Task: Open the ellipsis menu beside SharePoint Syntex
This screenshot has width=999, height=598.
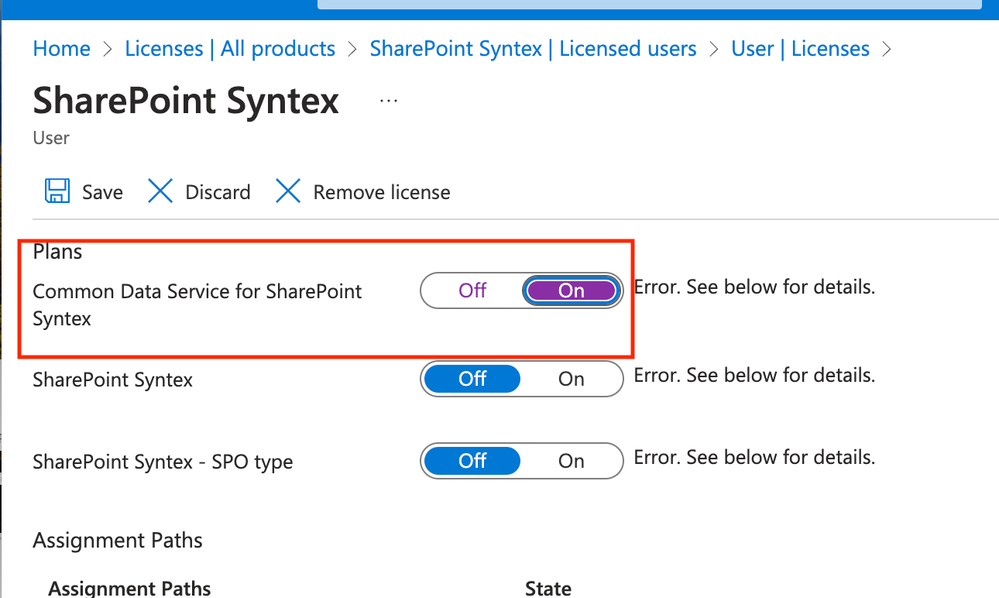Action: coord(389,101)
